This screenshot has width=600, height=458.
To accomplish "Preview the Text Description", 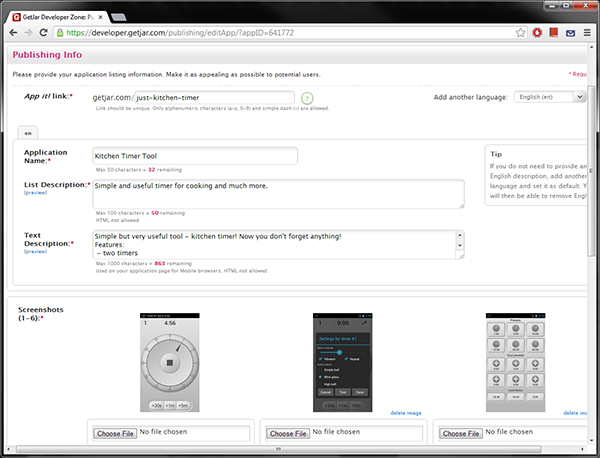I will click(x=36, y=252).
